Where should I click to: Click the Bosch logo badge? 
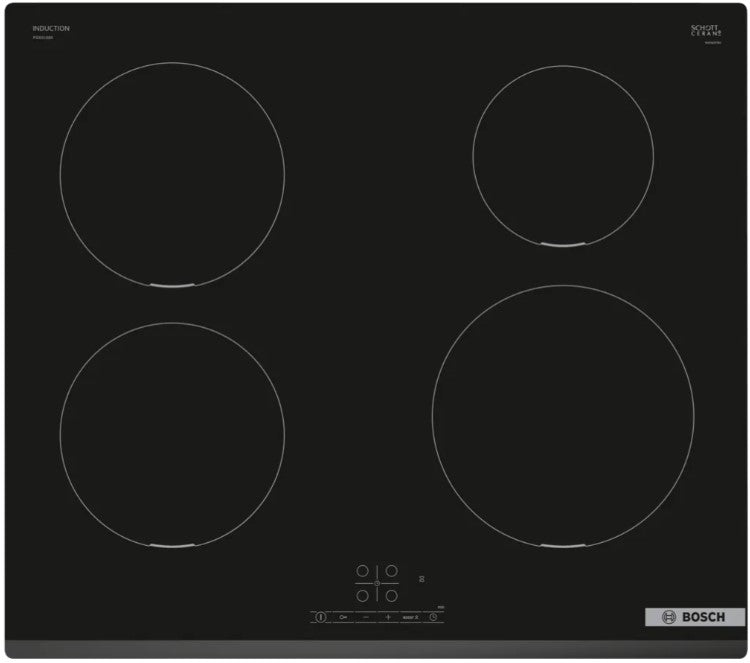[x=695, y=617]
